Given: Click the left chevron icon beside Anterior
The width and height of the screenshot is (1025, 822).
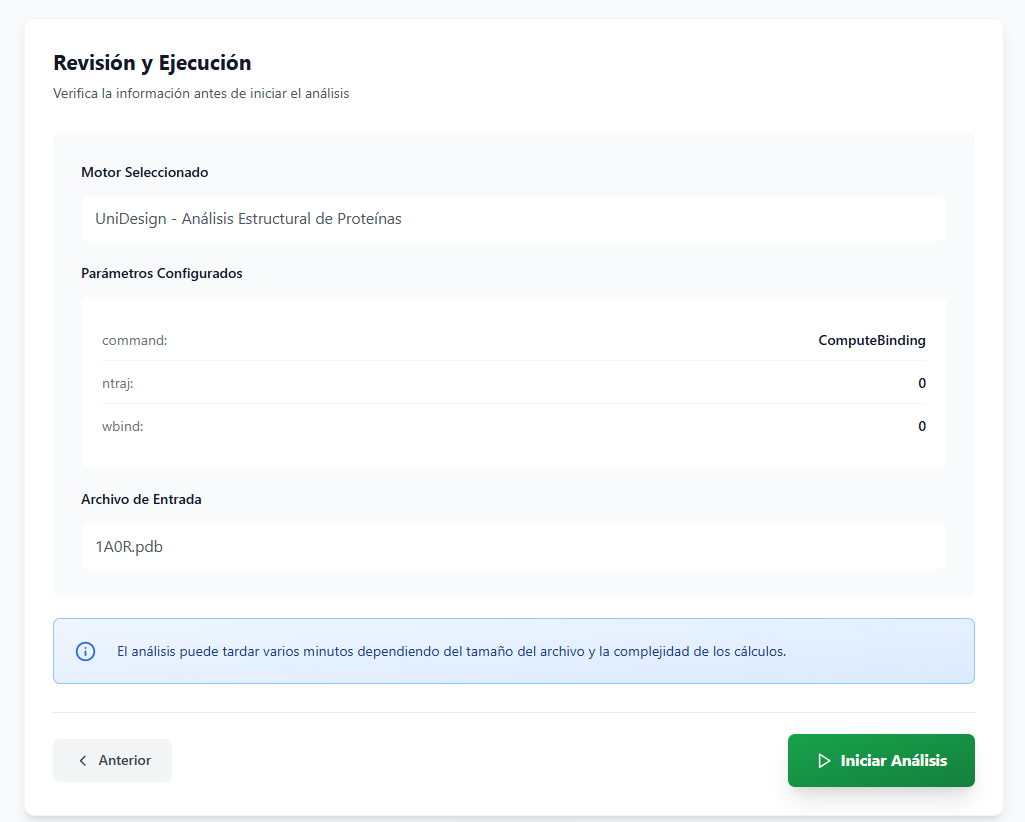Looking at the screenshot, I should point(83,761).
